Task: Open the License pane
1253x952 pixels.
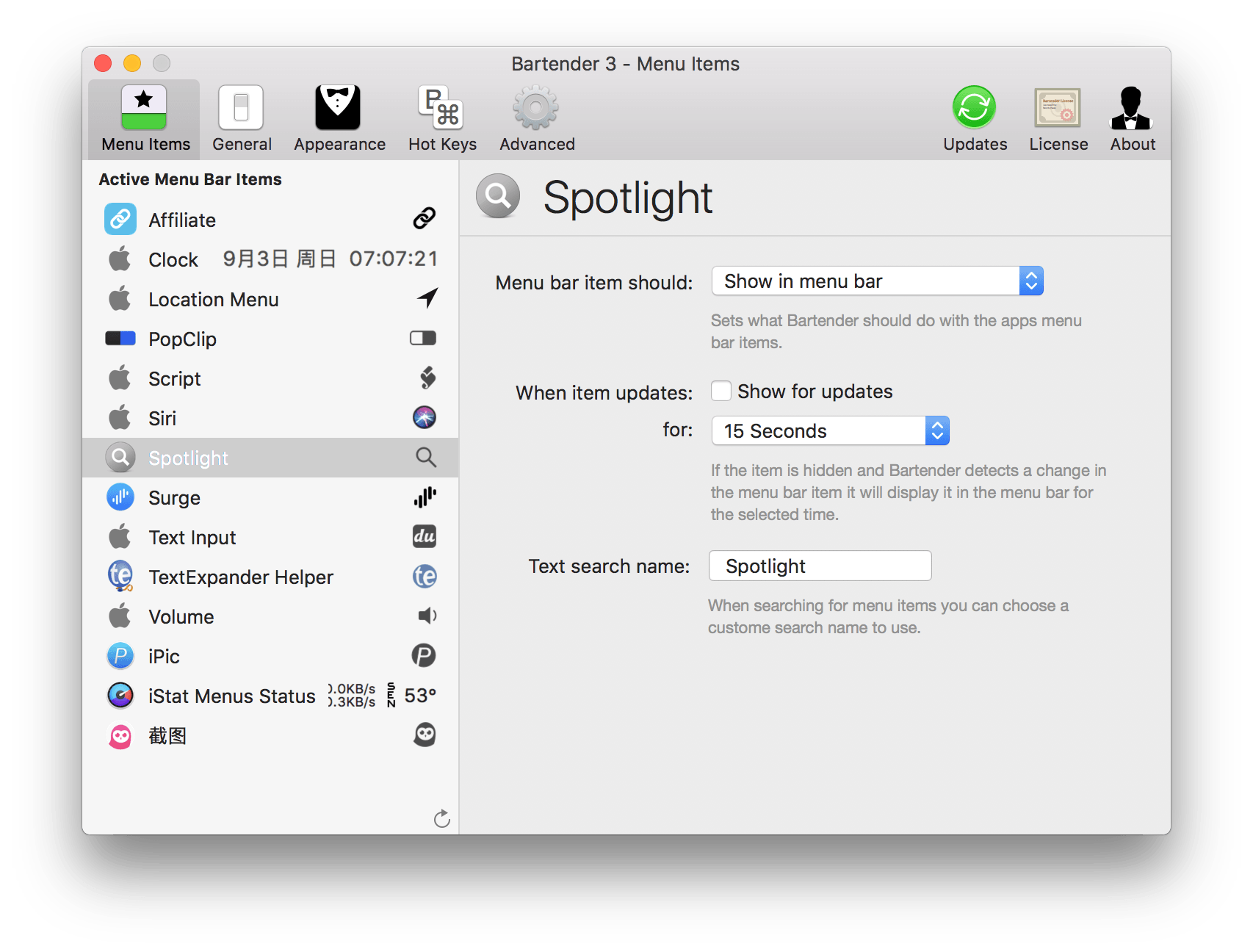Action: click(1058, 119)
